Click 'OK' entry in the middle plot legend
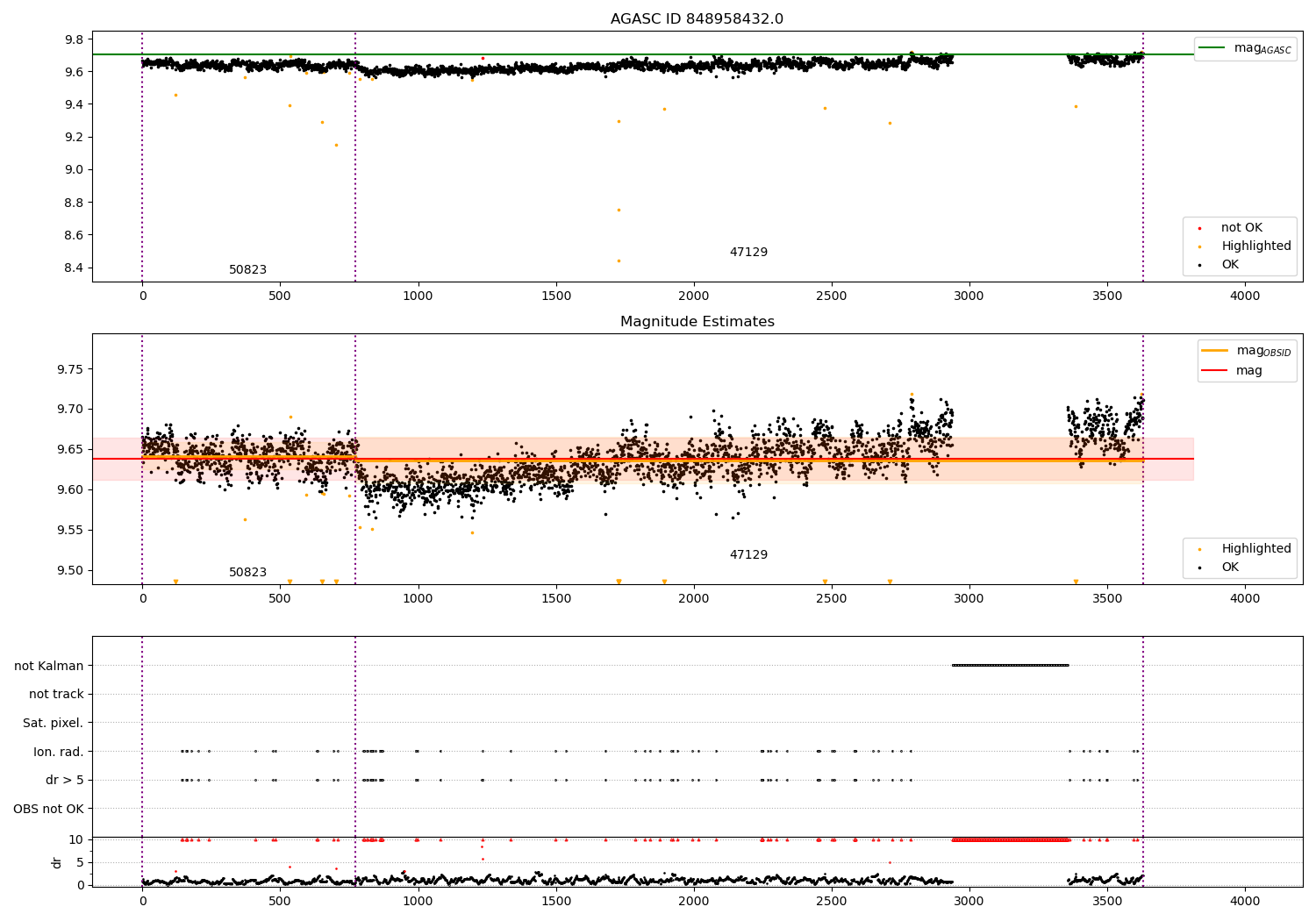The image size is (1316, 921). [1230, 568]
